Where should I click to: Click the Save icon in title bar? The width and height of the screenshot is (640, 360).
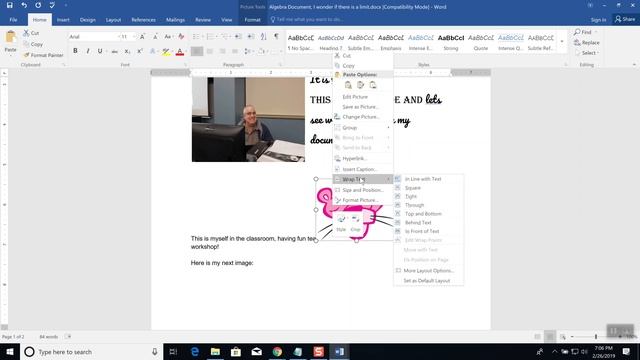[9, 5]
